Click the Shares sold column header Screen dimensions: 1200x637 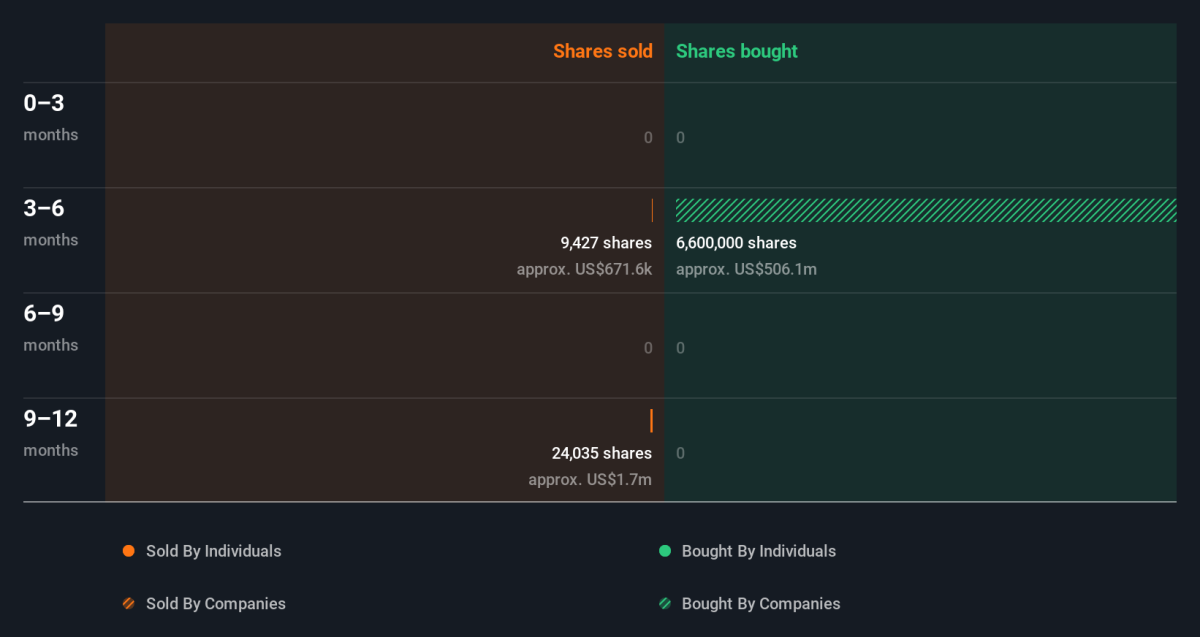(603, 51)
